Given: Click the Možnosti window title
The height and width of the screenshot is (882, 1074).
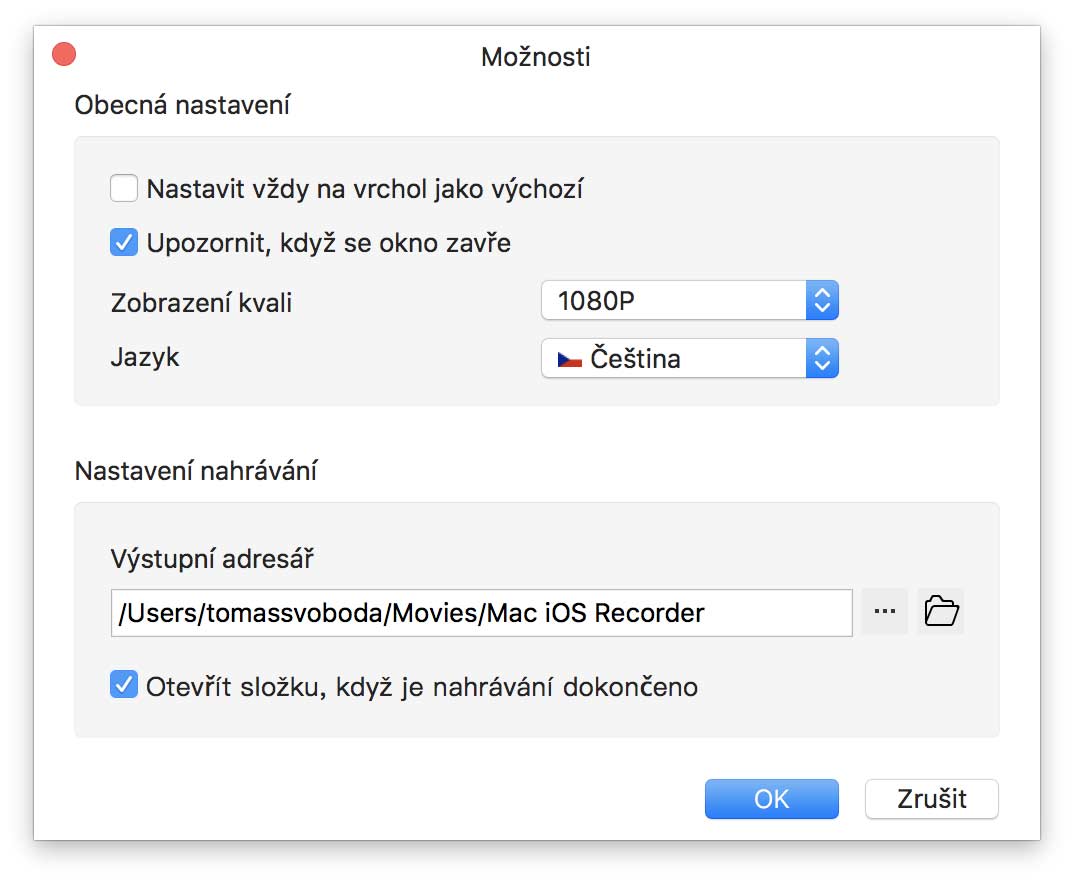Looking at the screenshot, I should (x=536, y=56).
